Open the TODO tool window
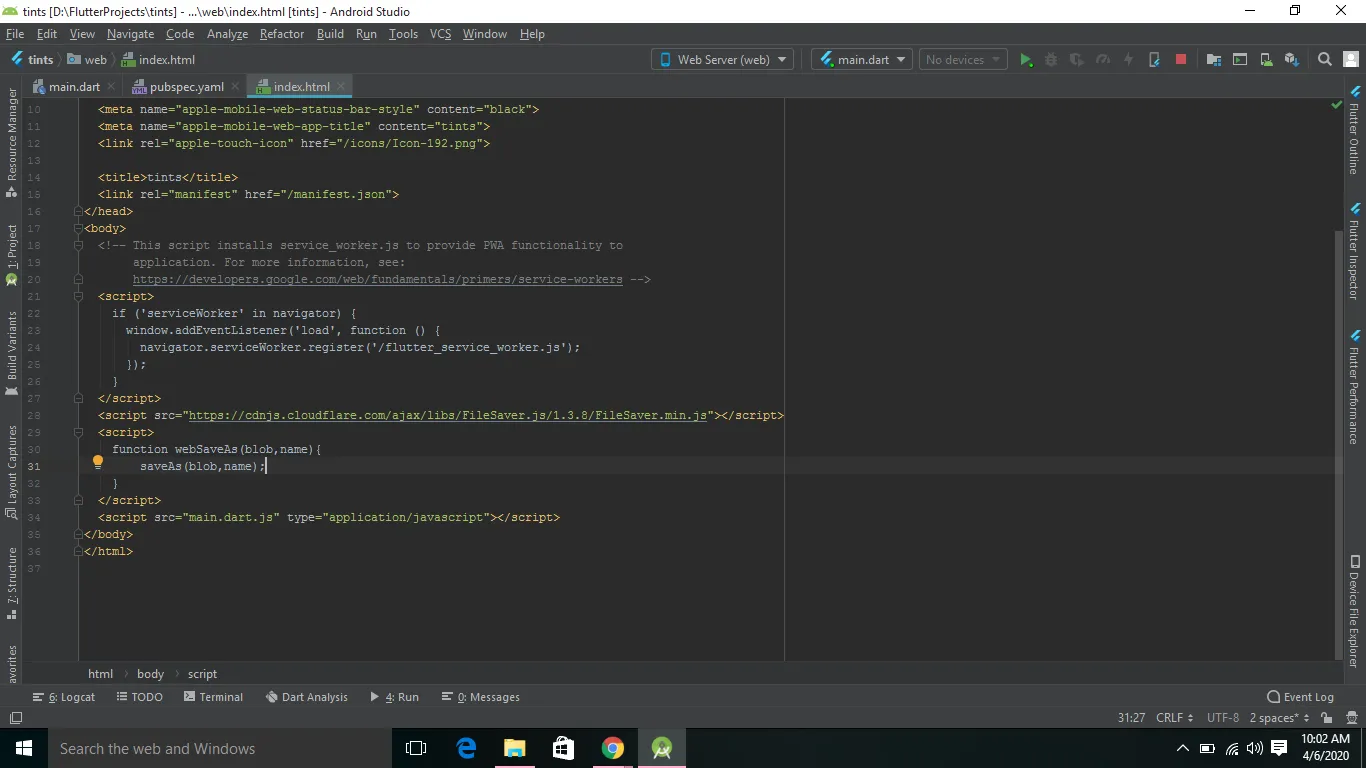Screen dimensions: 1366x768 coord(140,697)
